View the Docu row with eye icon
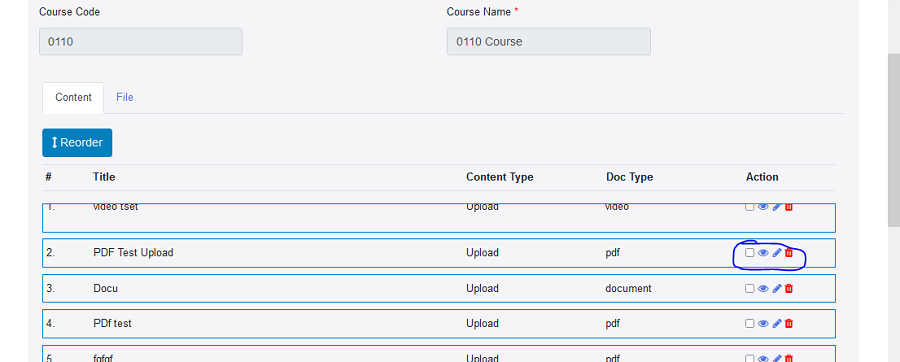Viewport: 900px width, 362px height. 763,289
